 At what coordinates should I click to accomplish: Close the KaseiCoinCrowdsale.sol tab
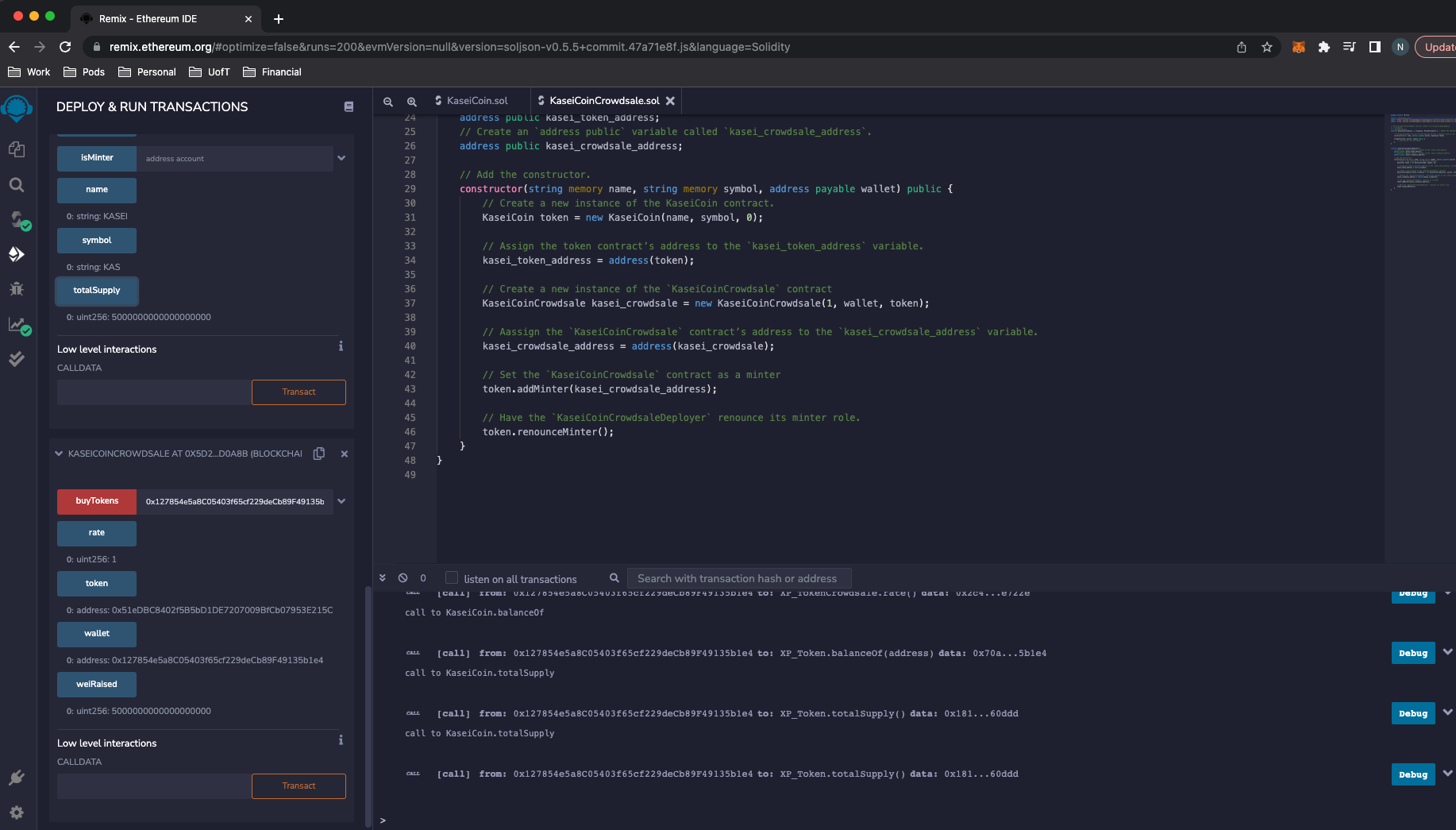click(x=671, y=101)
